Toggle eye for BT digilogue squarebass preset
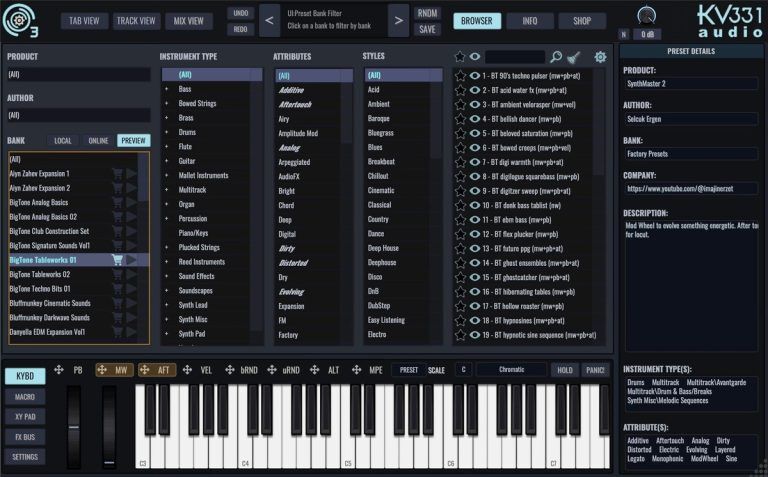The width and height of the screenshot is (768, 477). pyautogui.click(x=475, y=176)
